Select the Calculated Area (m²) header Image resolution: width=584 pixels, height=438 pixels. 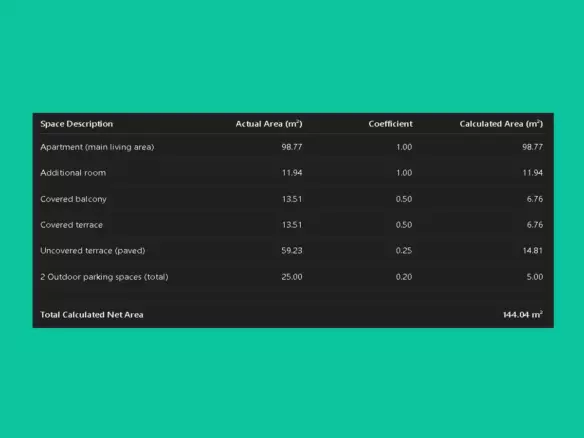[501, 124]
